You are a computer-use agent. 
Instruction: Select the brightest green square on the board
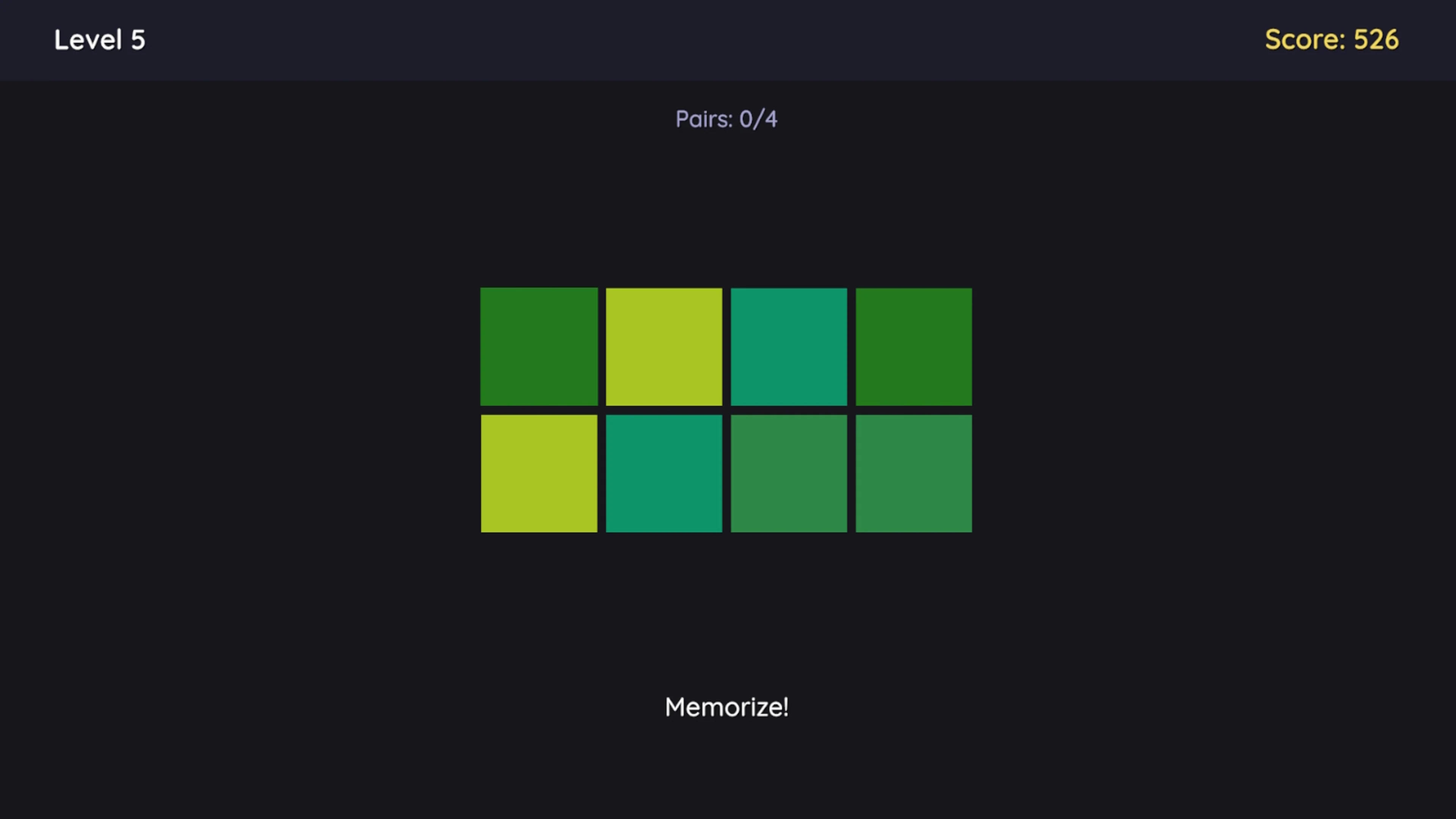pos(664,347)
